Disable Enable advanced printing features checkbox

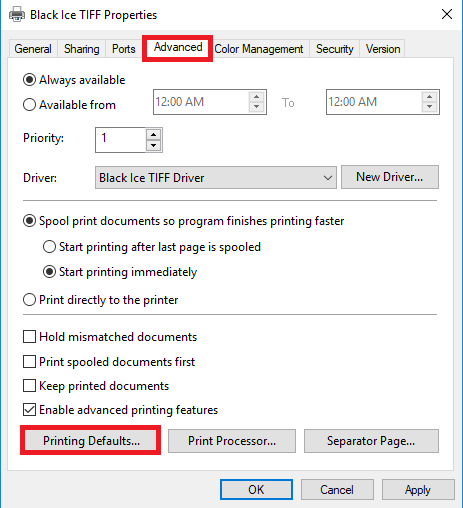29,410
